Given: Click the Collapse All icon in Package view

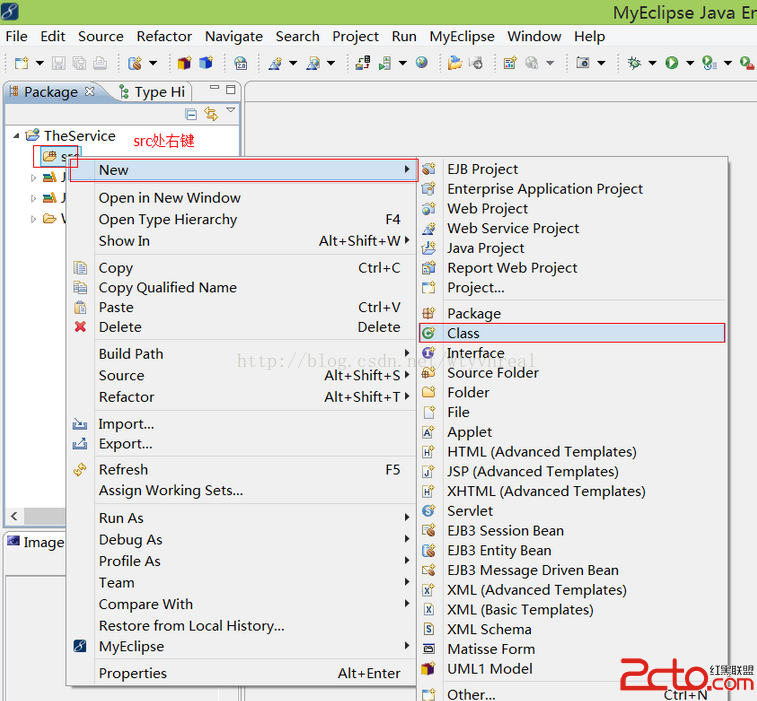Looking at the screenshot, I should [191, 114].
